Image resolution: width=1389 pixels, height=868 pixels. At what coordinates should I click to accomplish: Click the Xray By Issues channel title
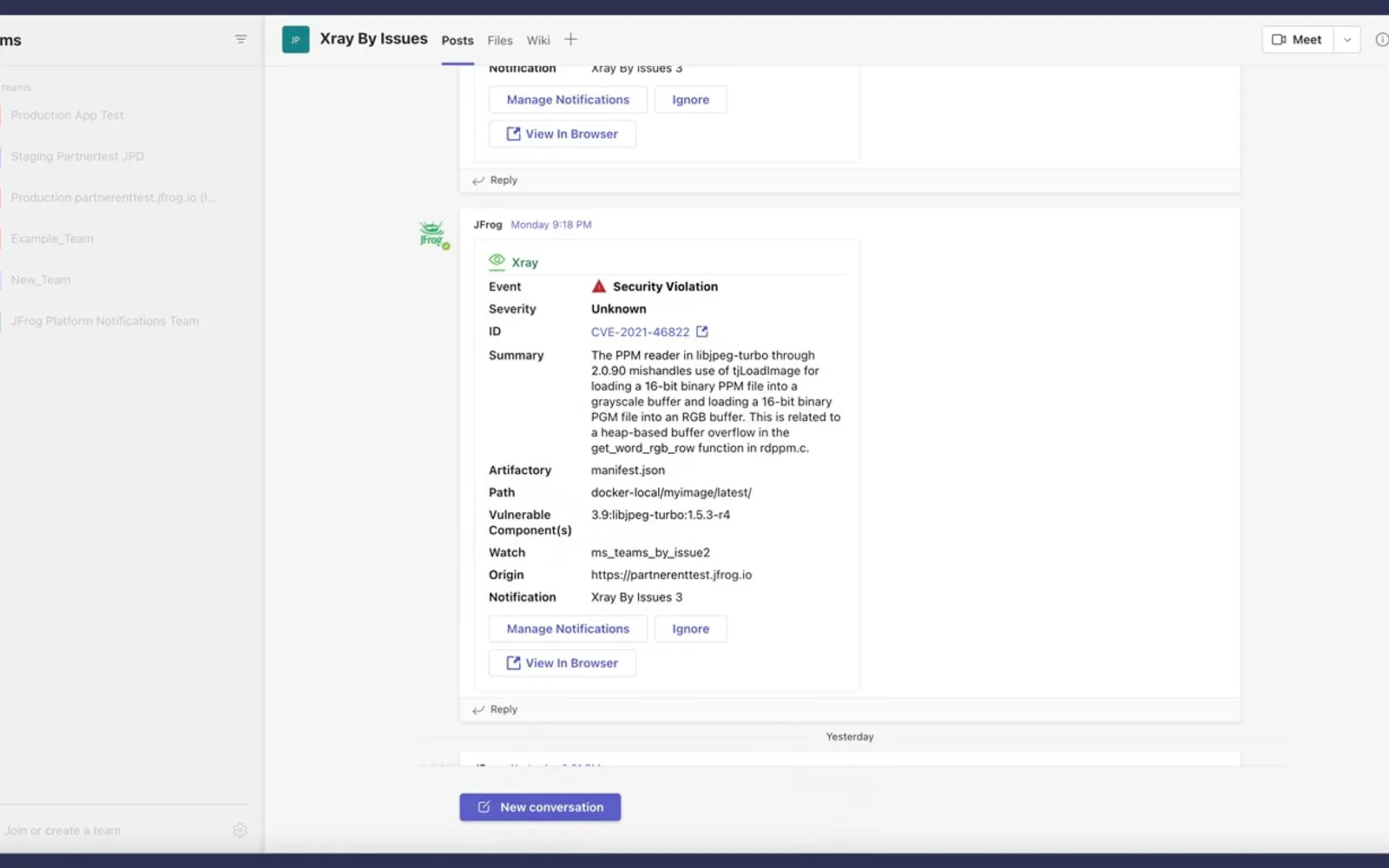(x=373, y=39)
